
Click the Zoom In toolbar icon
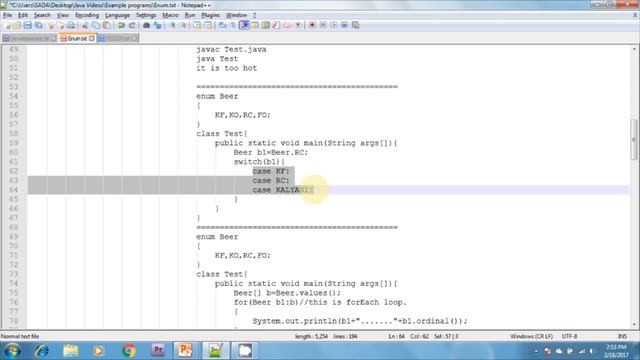(x=173, y=25)
